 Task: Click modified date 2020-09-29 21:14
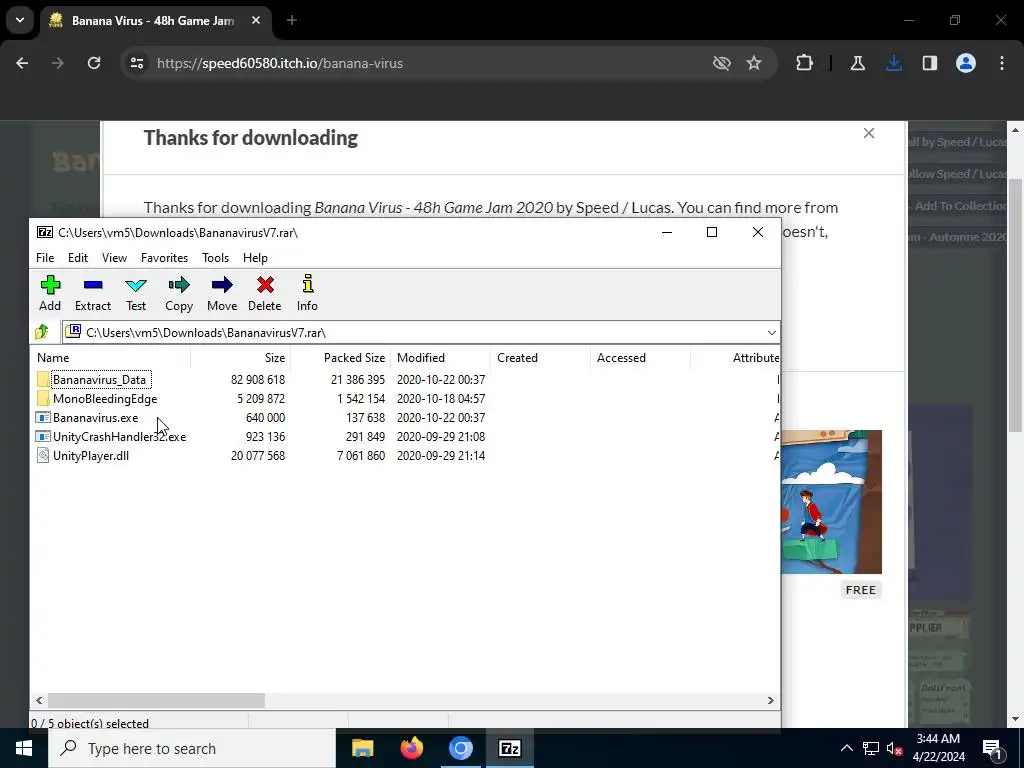pos(441,455)
